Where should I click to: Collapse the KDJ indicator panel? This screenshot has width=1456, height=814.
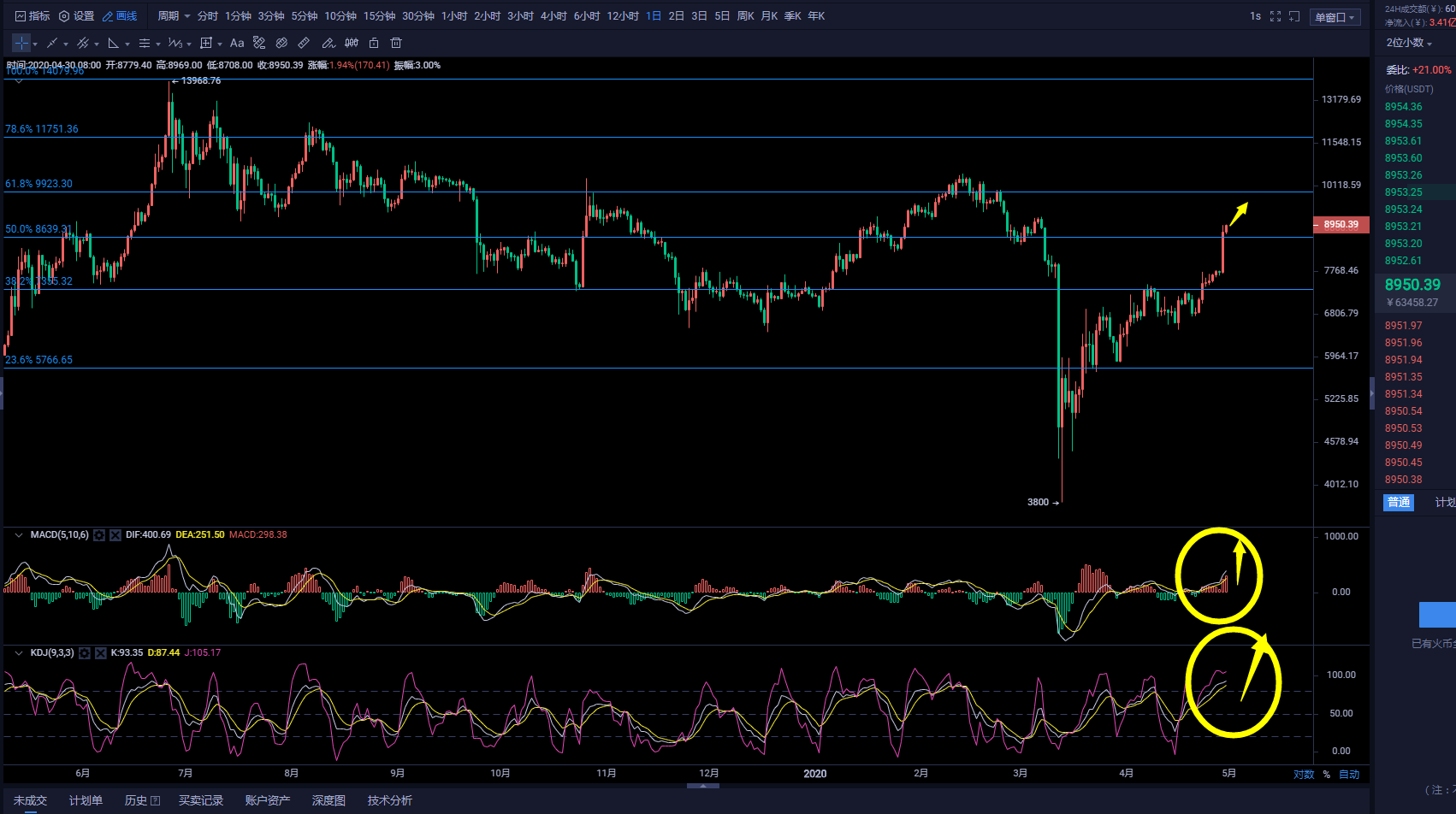(19, 653)
